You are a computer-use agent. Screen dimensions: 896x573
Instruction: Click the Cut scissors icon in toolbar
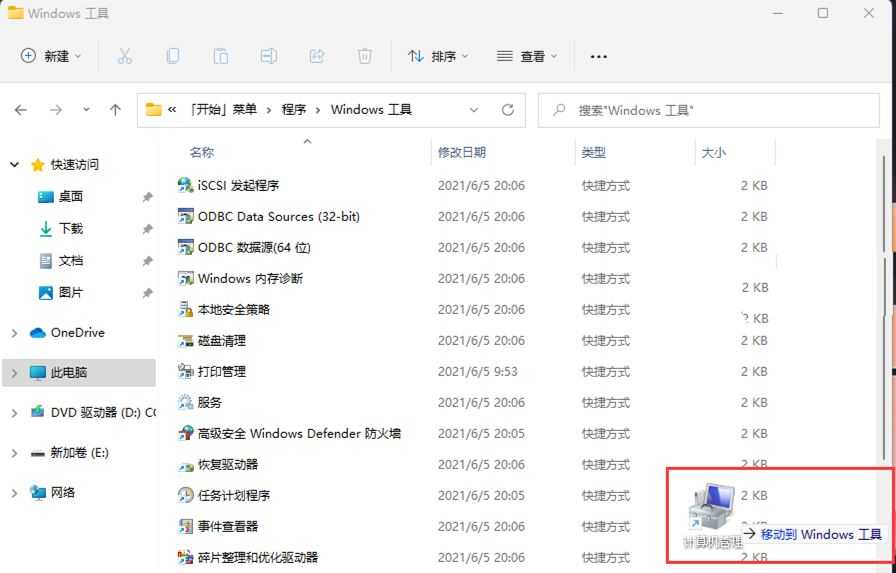[x=125, y=56]
